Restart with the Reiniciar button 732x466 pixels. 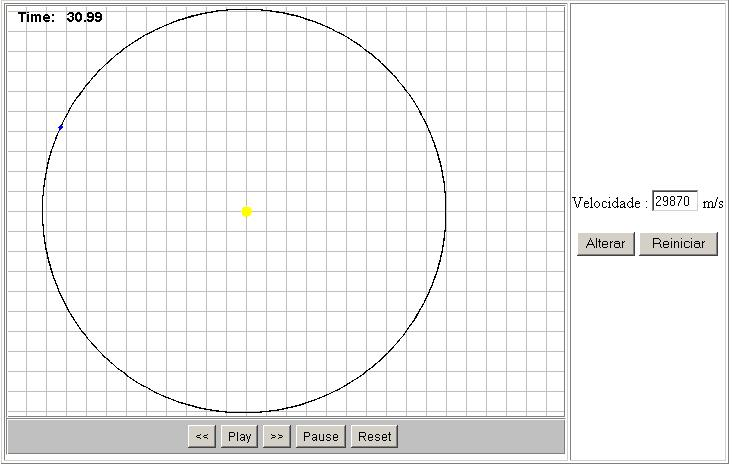click(x=678, y=244)
